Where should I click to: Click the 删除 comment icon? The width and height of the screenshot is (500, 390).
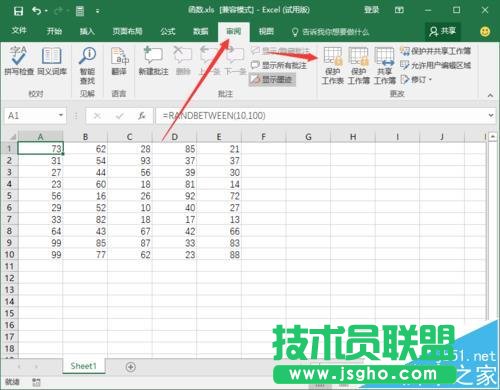point(183,61)
